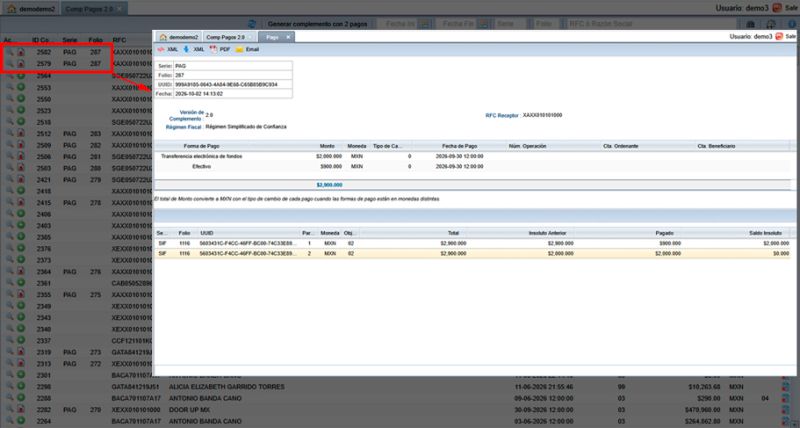
Task: Click the view XML button in Pago toolbar
Action: coord(167,49)
